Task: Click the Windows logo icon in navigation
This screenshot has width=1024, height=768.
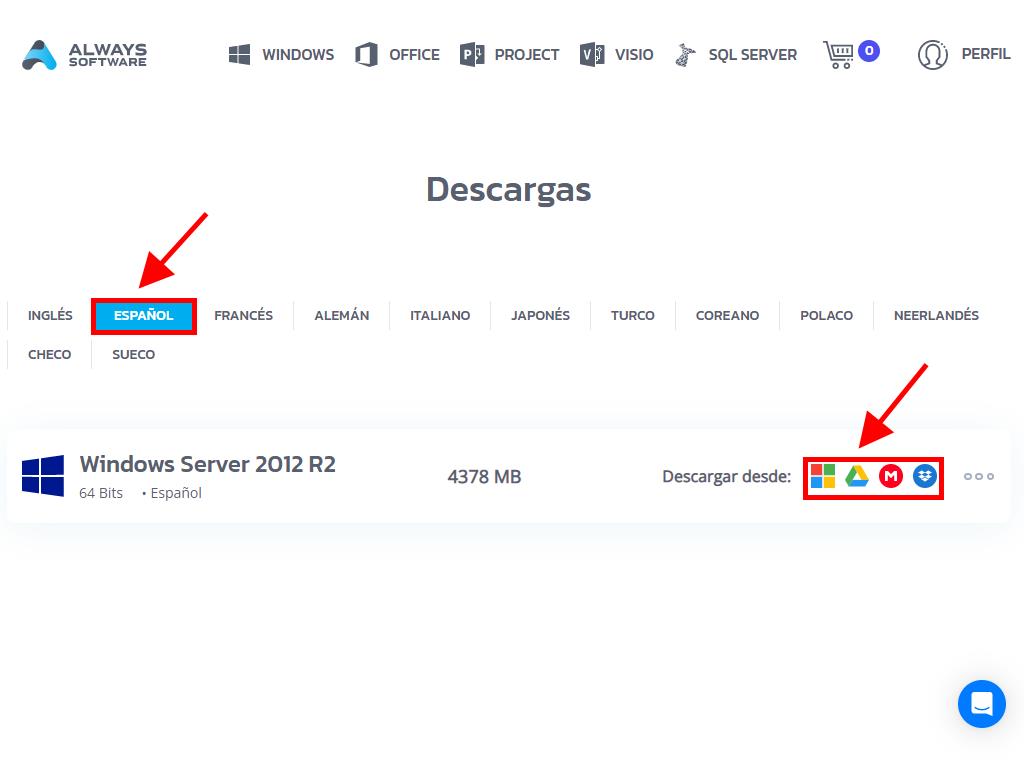Action: click(240, 55)
